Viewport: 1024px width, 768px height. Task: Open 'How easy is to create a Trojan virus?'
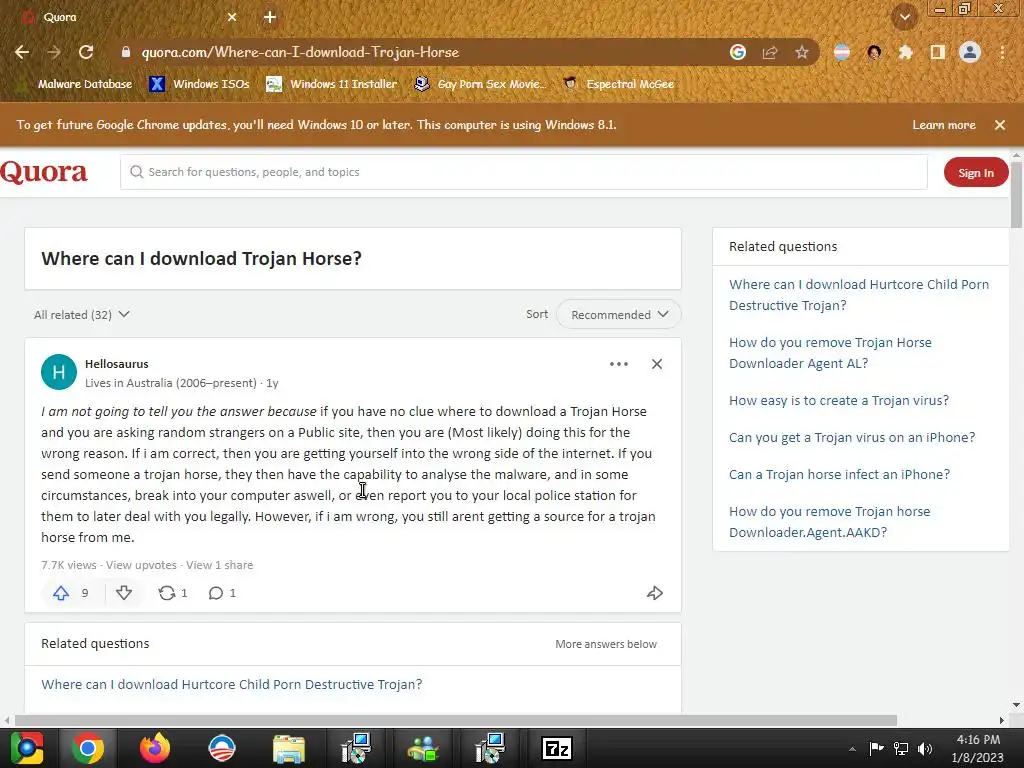(x=839, y=401)
